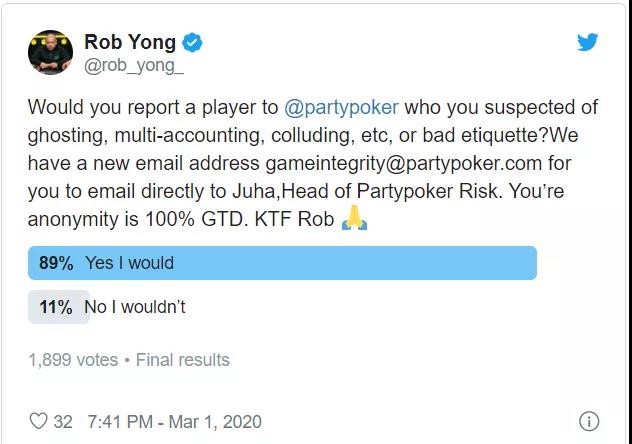Click the 32 likes count
This screenshot has height=444, width=632.
pyautogui.click(x=63, y=422)
